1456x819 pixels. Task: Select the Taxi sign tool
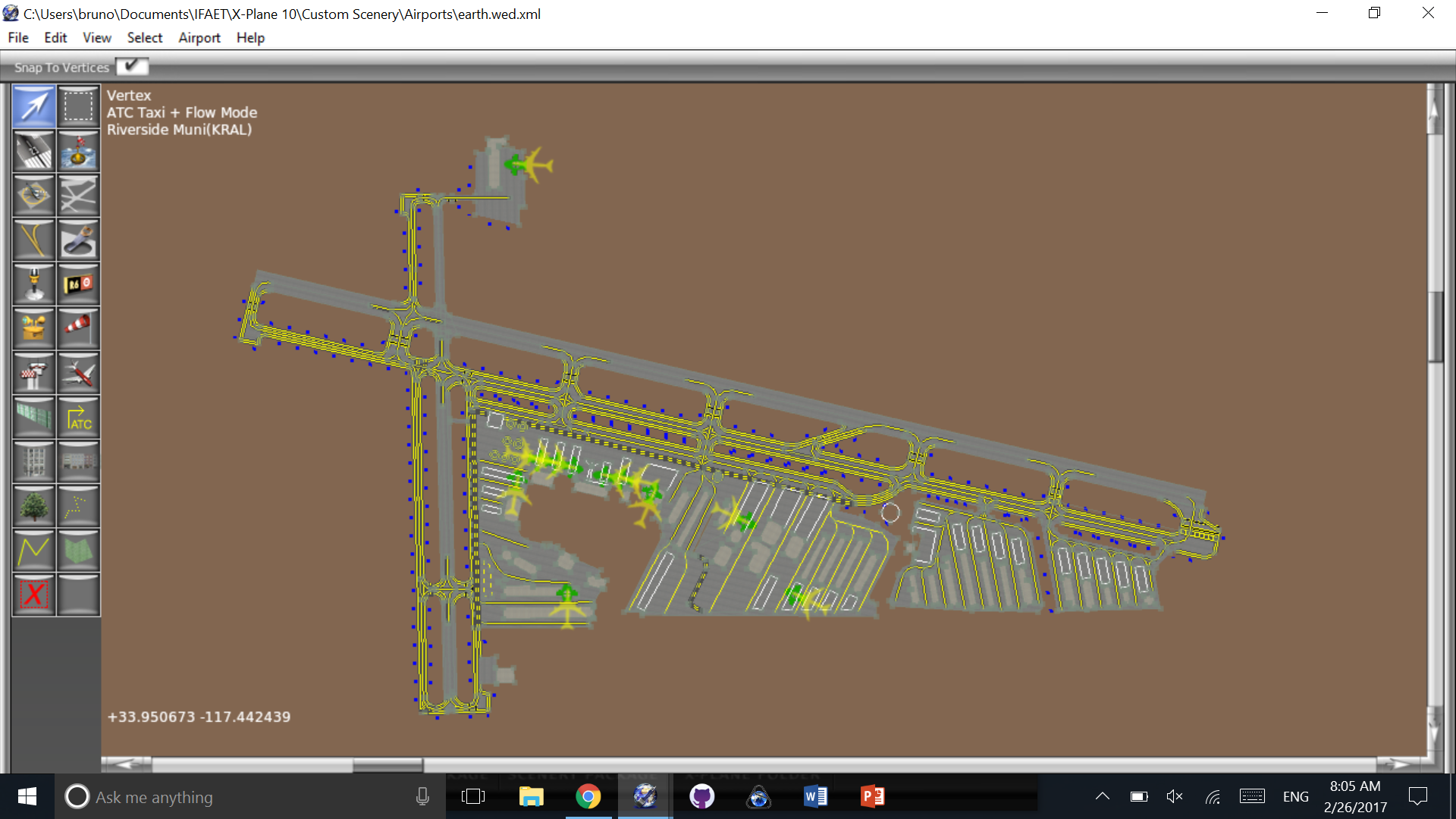(x=78, y=284)
